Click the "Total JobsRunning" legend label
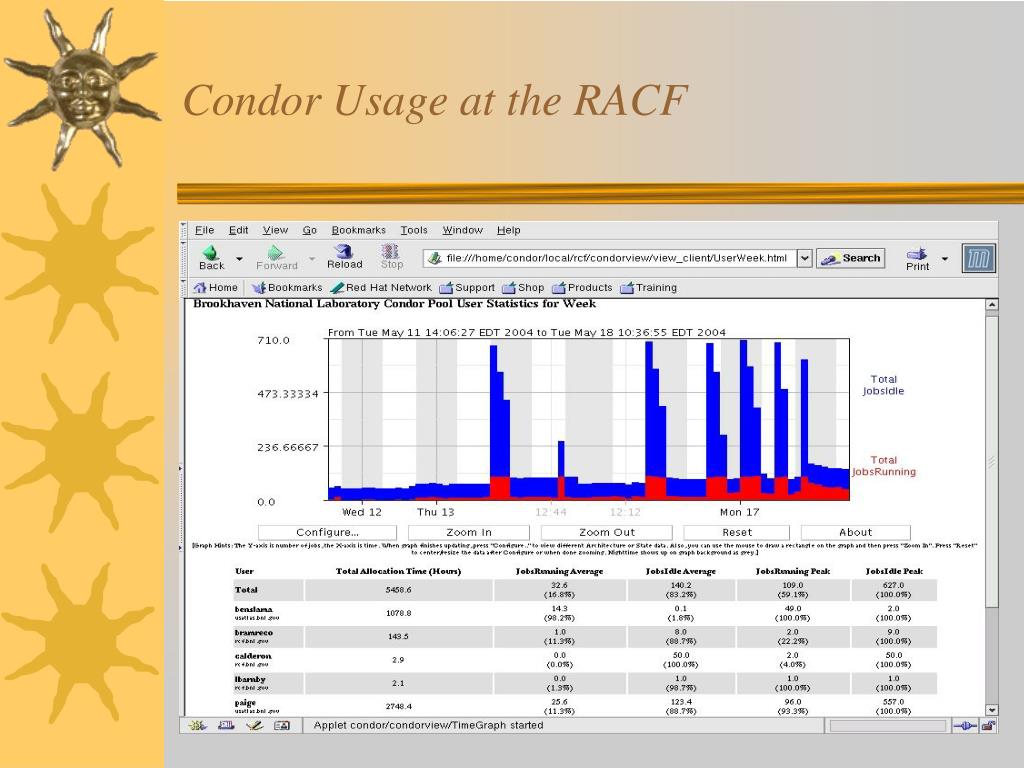This screenshot has height=768, width=1024. (884, 466)
